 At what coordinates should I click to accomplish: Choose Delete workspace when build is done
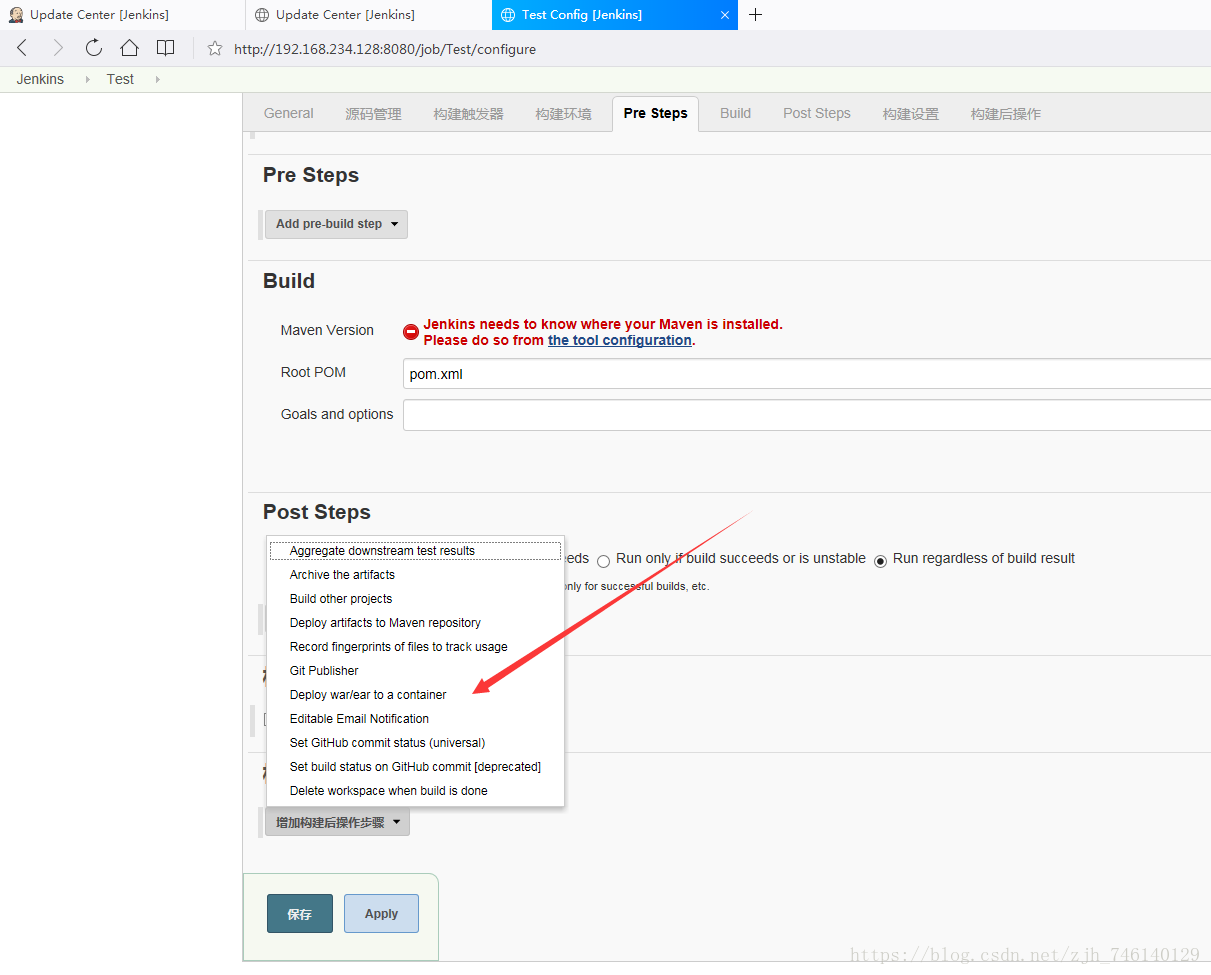(415, 791)
